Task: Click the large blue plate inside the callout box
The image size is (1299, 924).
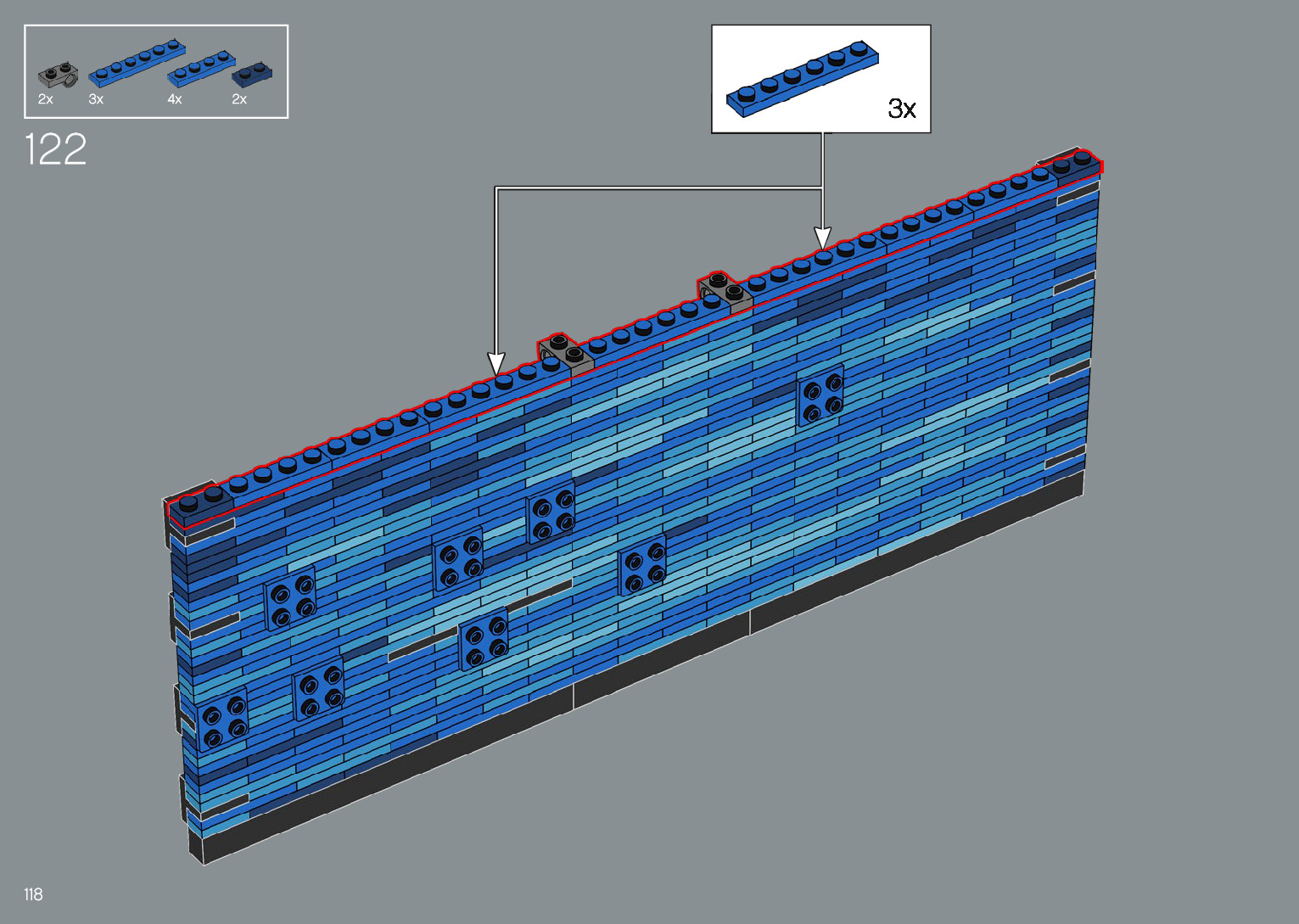Action: pyautogui.click(x=802, y=79)
